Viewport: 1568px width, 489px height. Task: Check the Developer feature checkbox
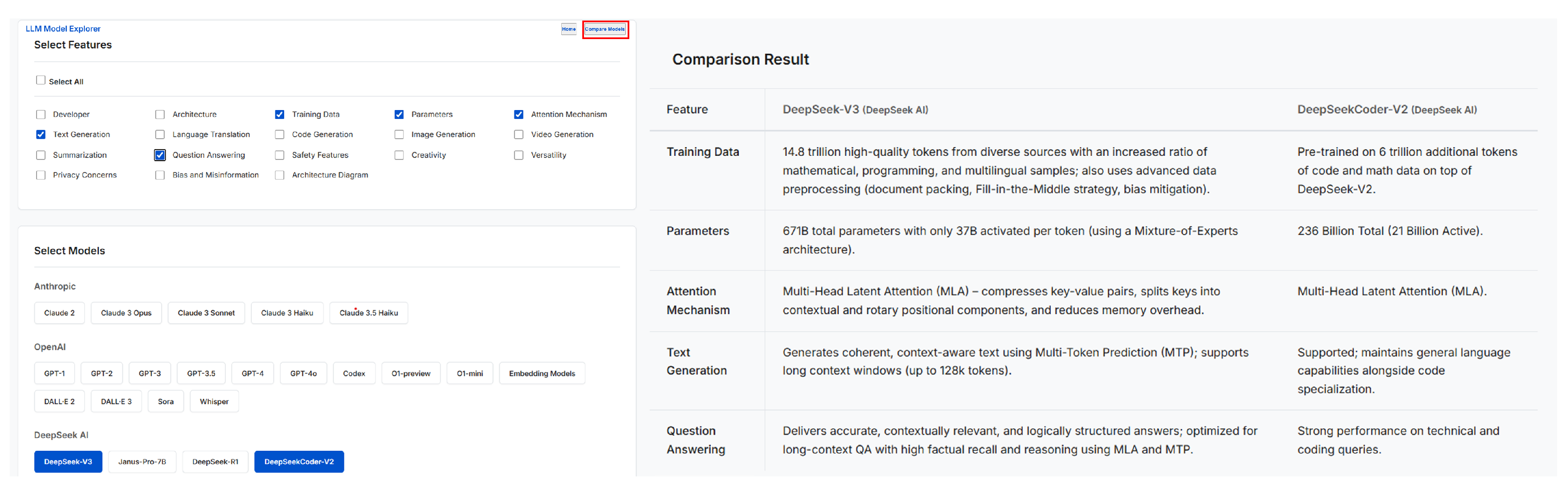coord(41,114)
